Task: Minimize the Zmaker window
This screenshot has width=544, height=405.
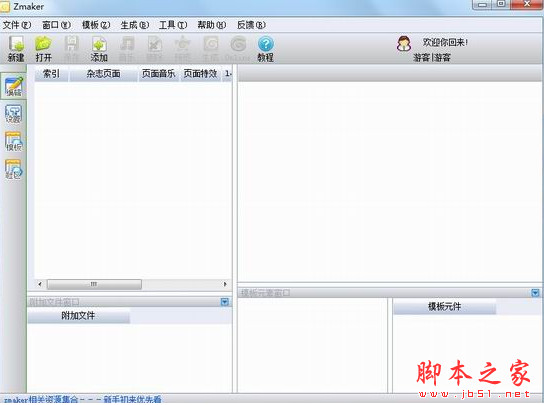Action: click(482, 5)
